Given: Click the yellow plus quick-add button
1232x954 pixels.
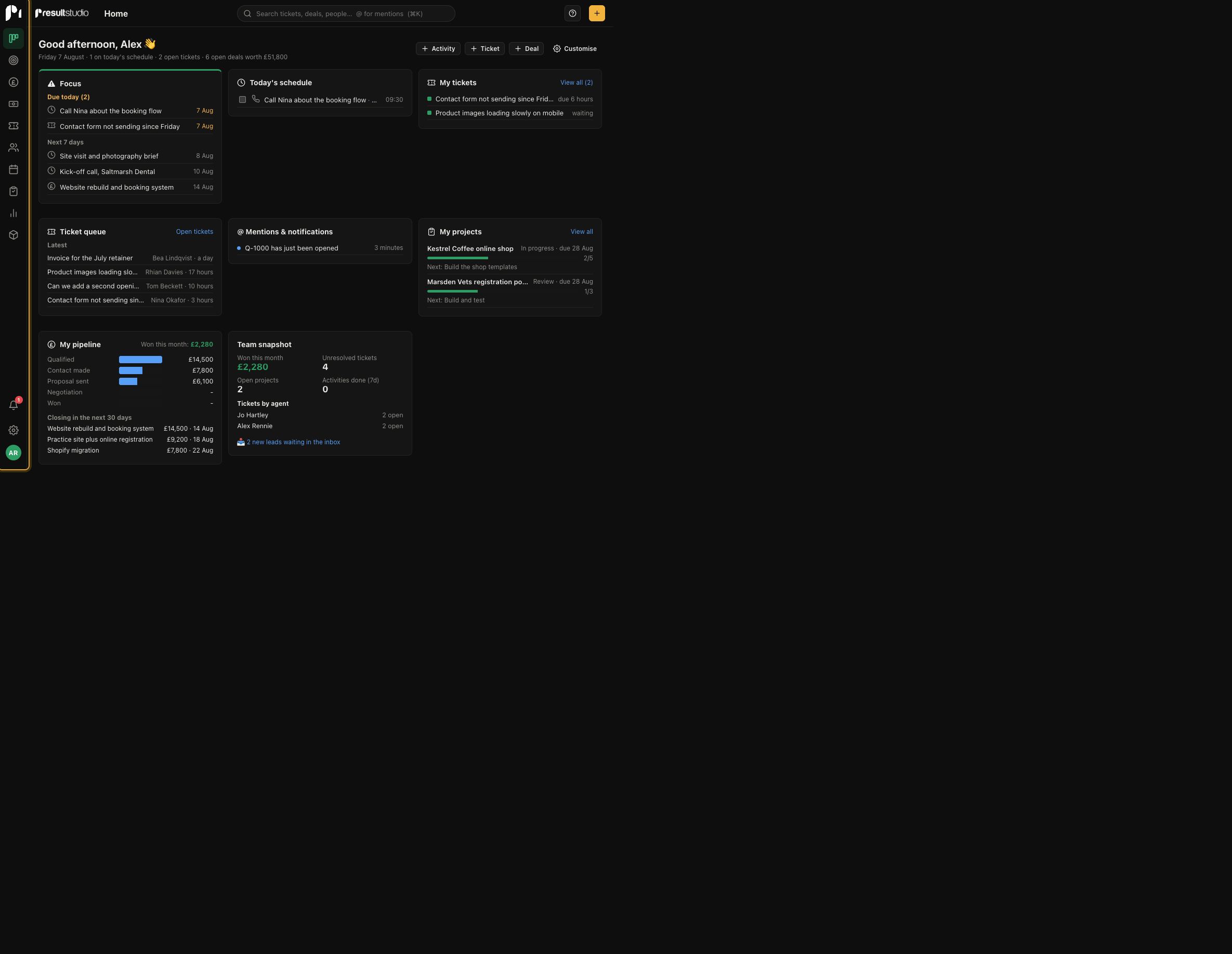Looking at the screenshot, I should (x=597, y=14).
